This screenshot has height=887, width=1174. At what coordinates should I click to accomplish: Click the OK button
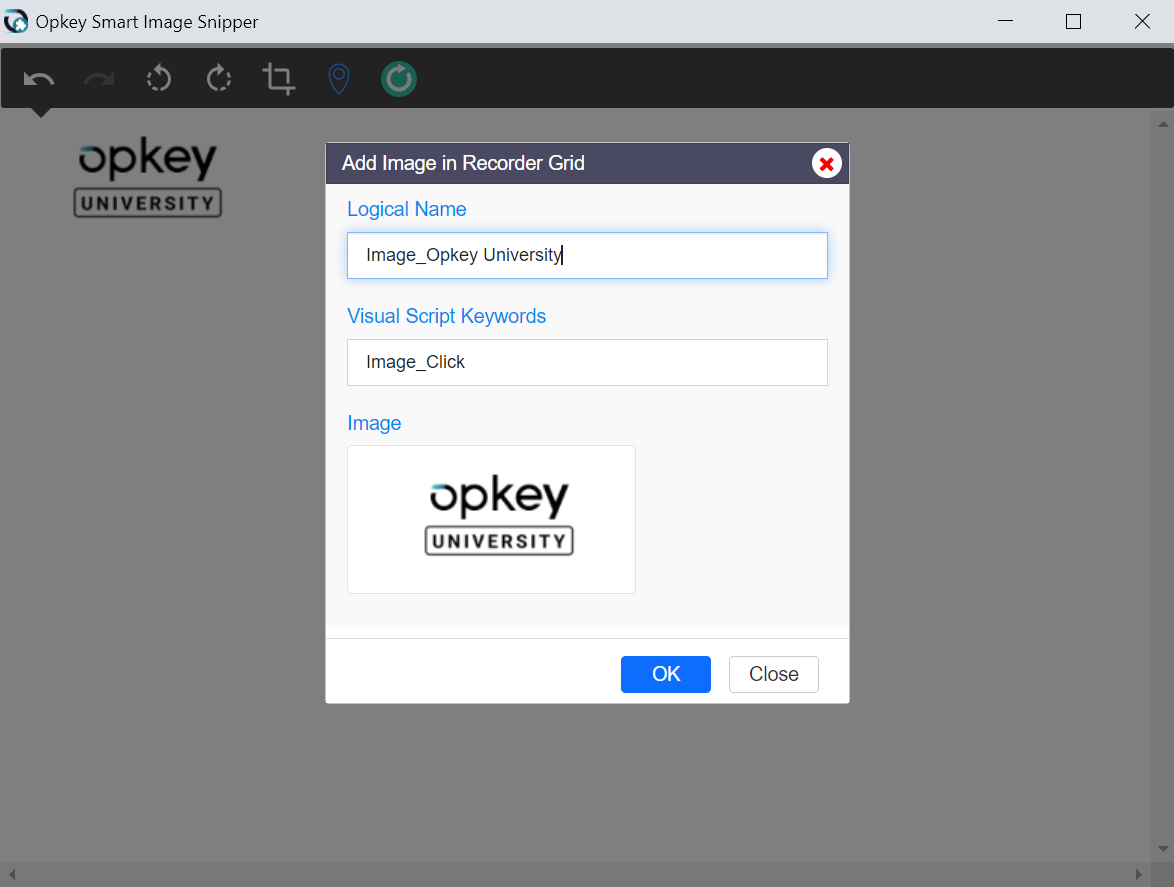666,674
